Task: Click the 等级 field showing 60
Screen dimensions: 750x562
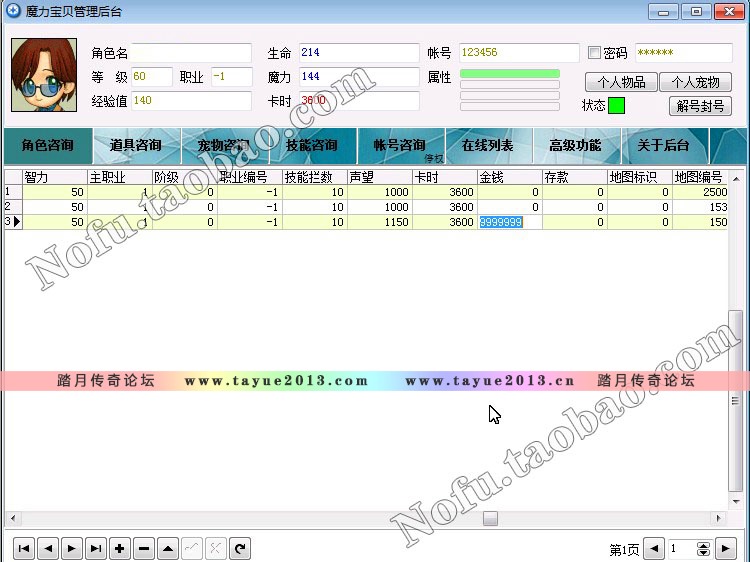Action: (152, 77)
